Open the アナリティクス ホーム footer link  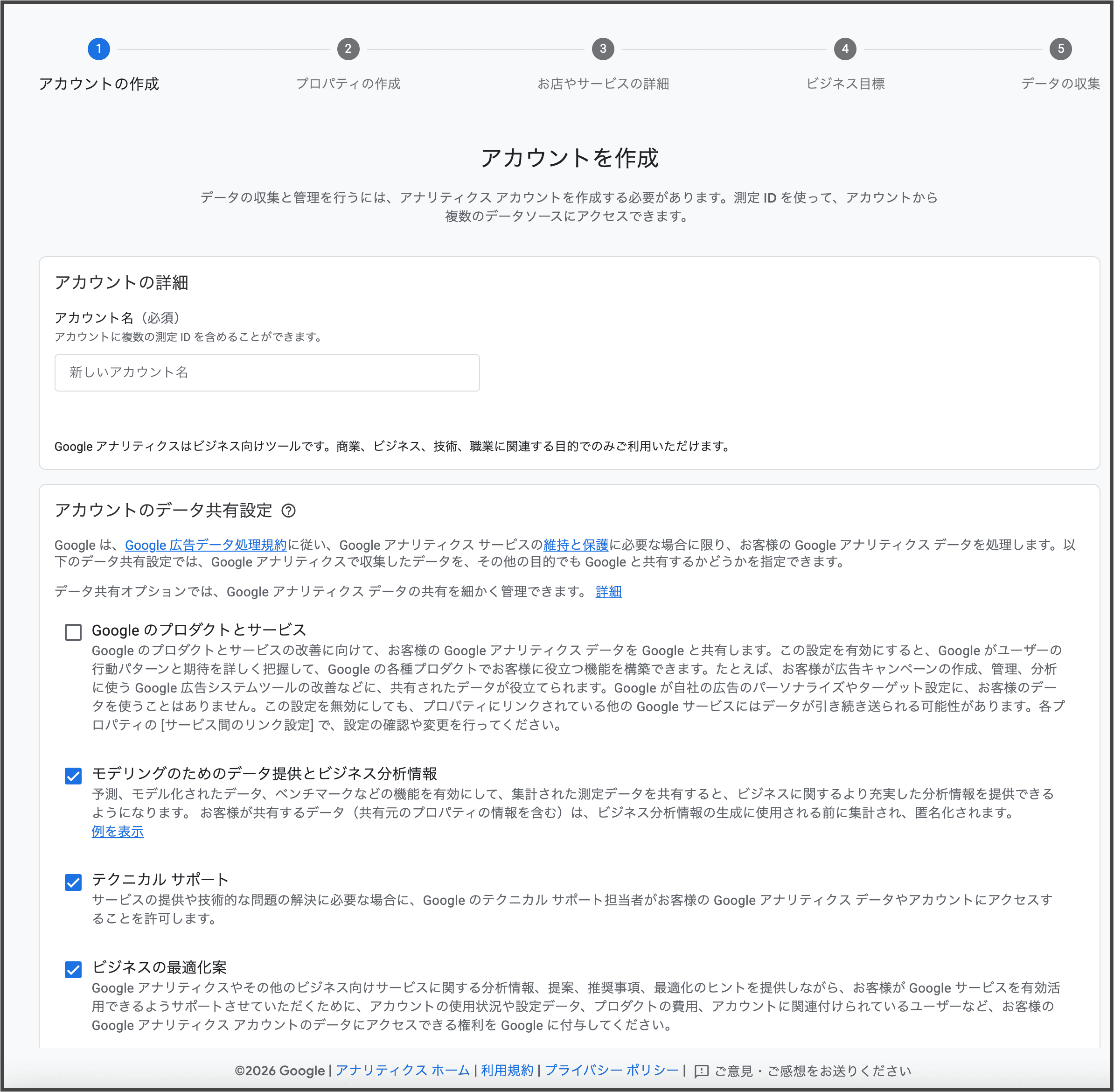[x=403, y=1071]
